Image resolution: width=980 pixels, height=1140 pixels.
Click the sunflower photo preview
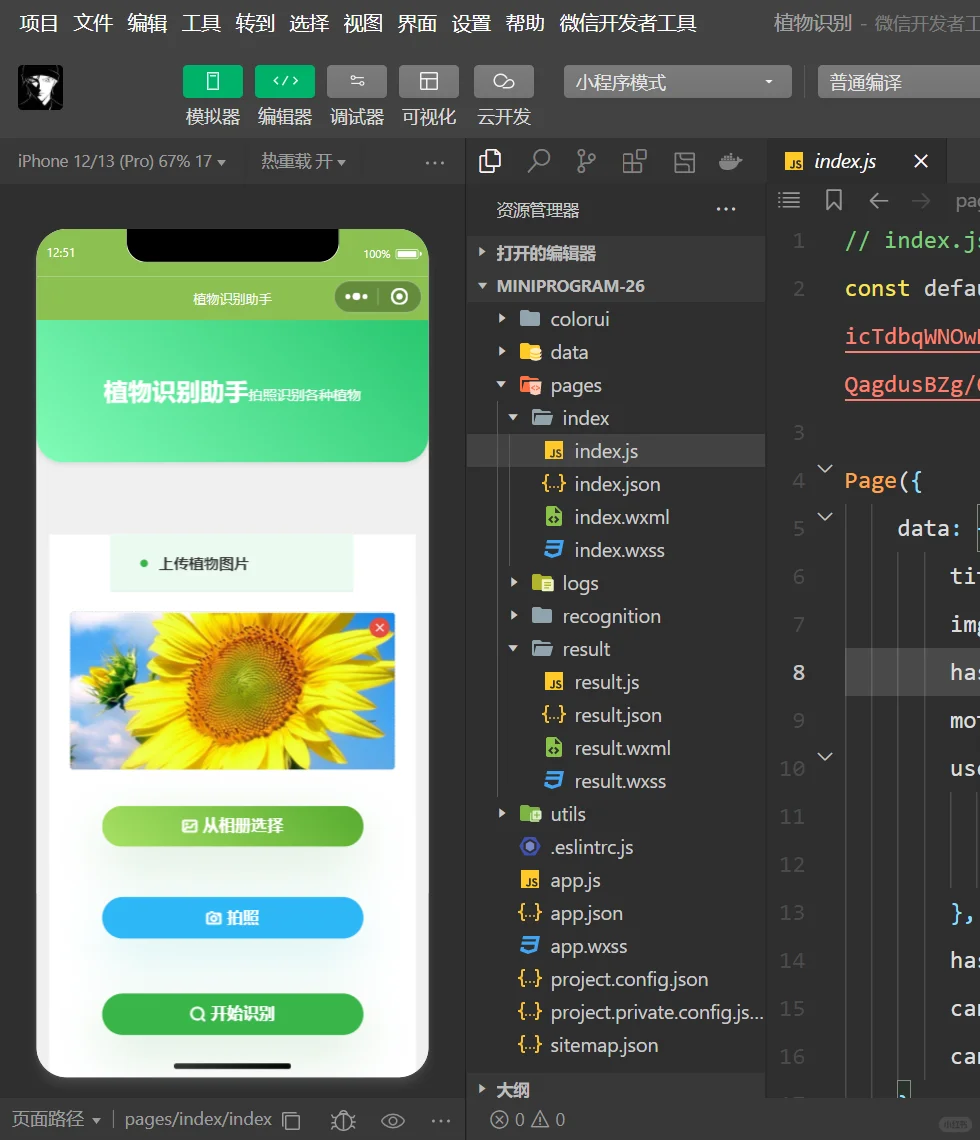232,691
